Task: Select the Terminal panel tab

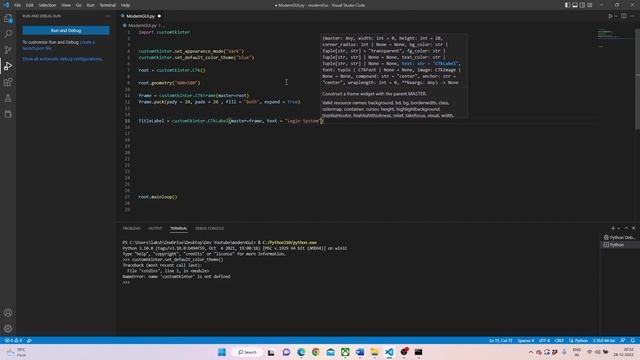Action: coord(178,228)
